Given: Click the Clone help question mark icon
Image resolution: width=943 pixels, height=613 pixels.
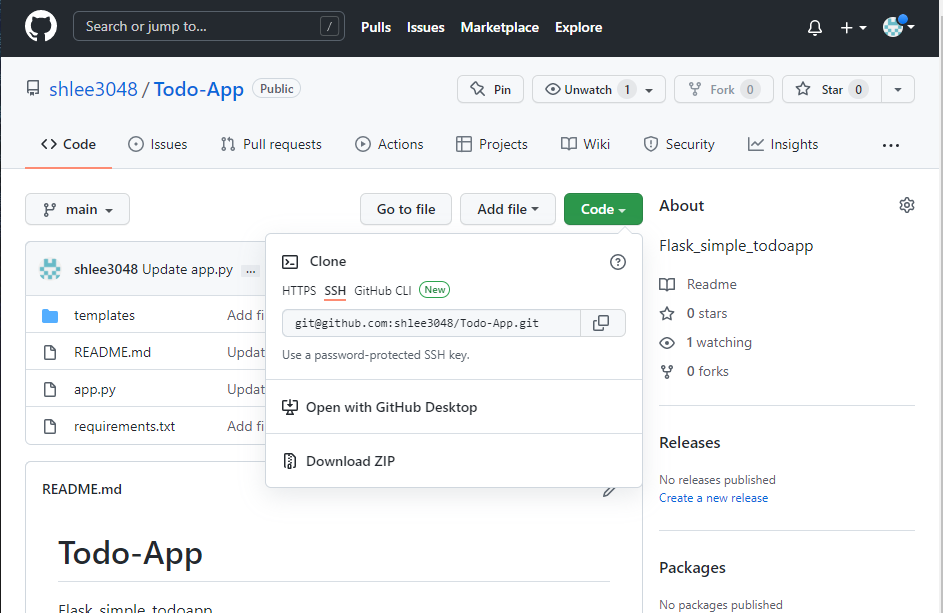Looking at the screenshot, I should 618,262.
